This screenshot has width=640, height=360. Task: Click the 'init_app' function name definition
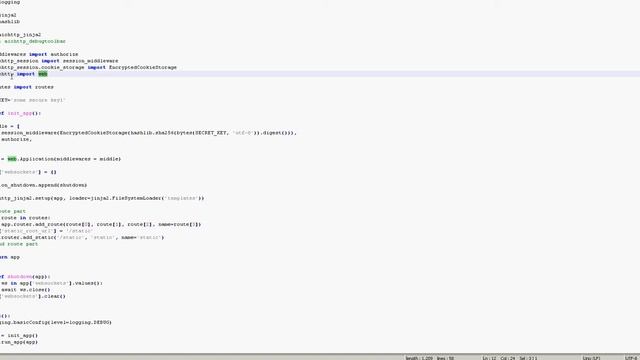click(x=20, y=113)
